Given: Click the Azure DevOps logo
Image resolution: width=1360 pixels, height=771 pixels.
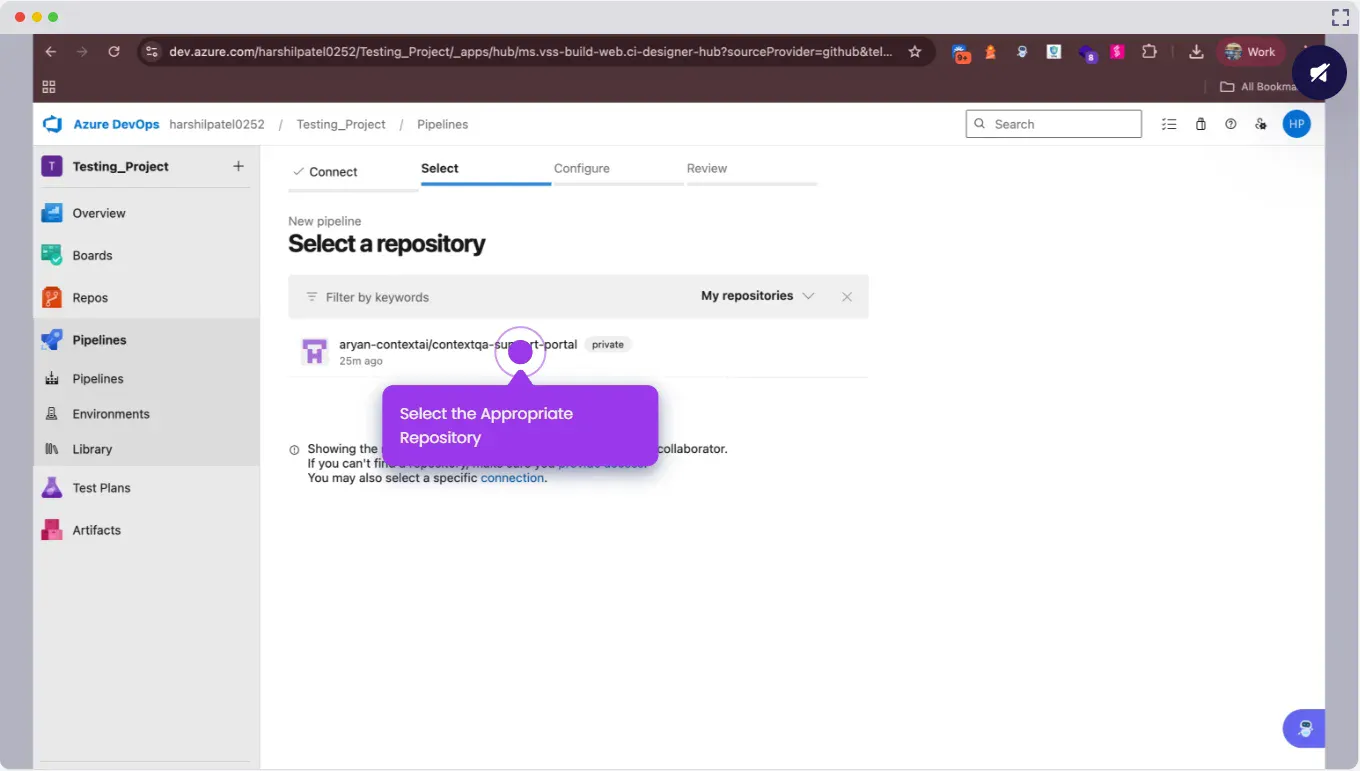Looking at the screenshot, I should [x=52, y=124].
